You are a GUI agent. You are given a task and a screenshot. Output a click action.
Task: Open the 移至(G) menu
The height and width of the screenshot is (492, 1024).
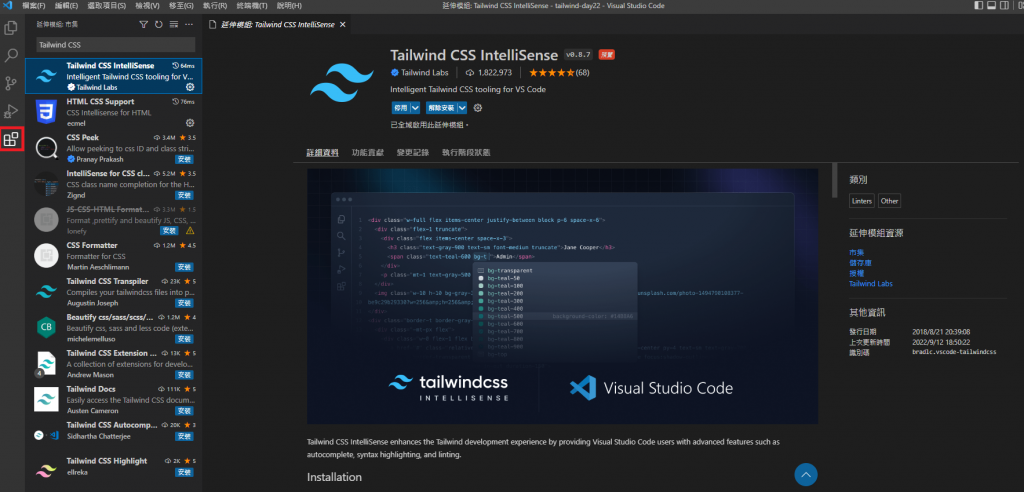click(x=181, y=5)
